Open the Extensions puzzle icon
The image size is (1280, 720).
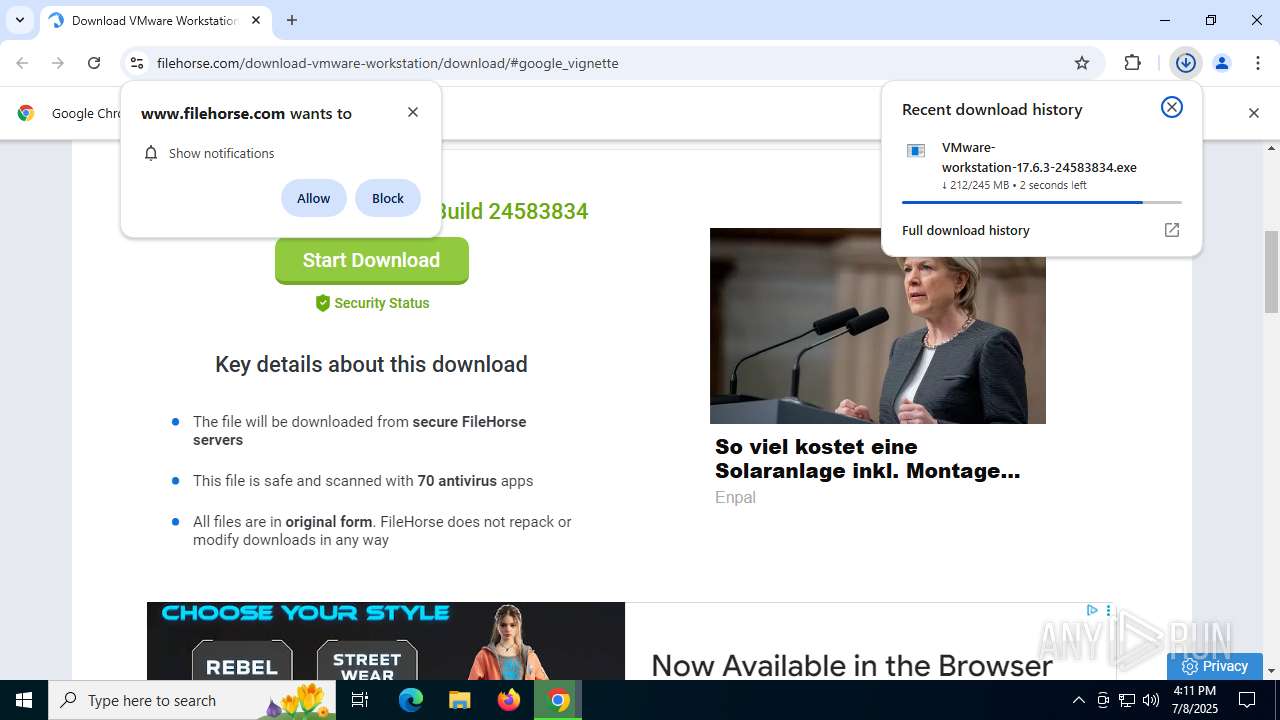point(1132,63)
